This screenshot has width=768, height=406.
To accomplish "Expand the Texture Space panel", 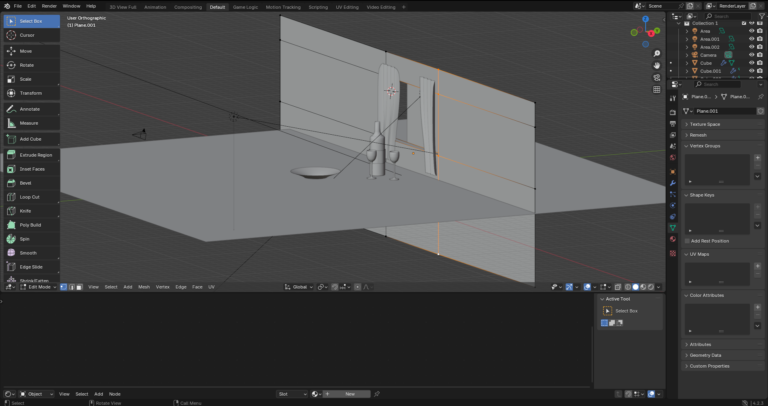I will click(x=705, y=124).
